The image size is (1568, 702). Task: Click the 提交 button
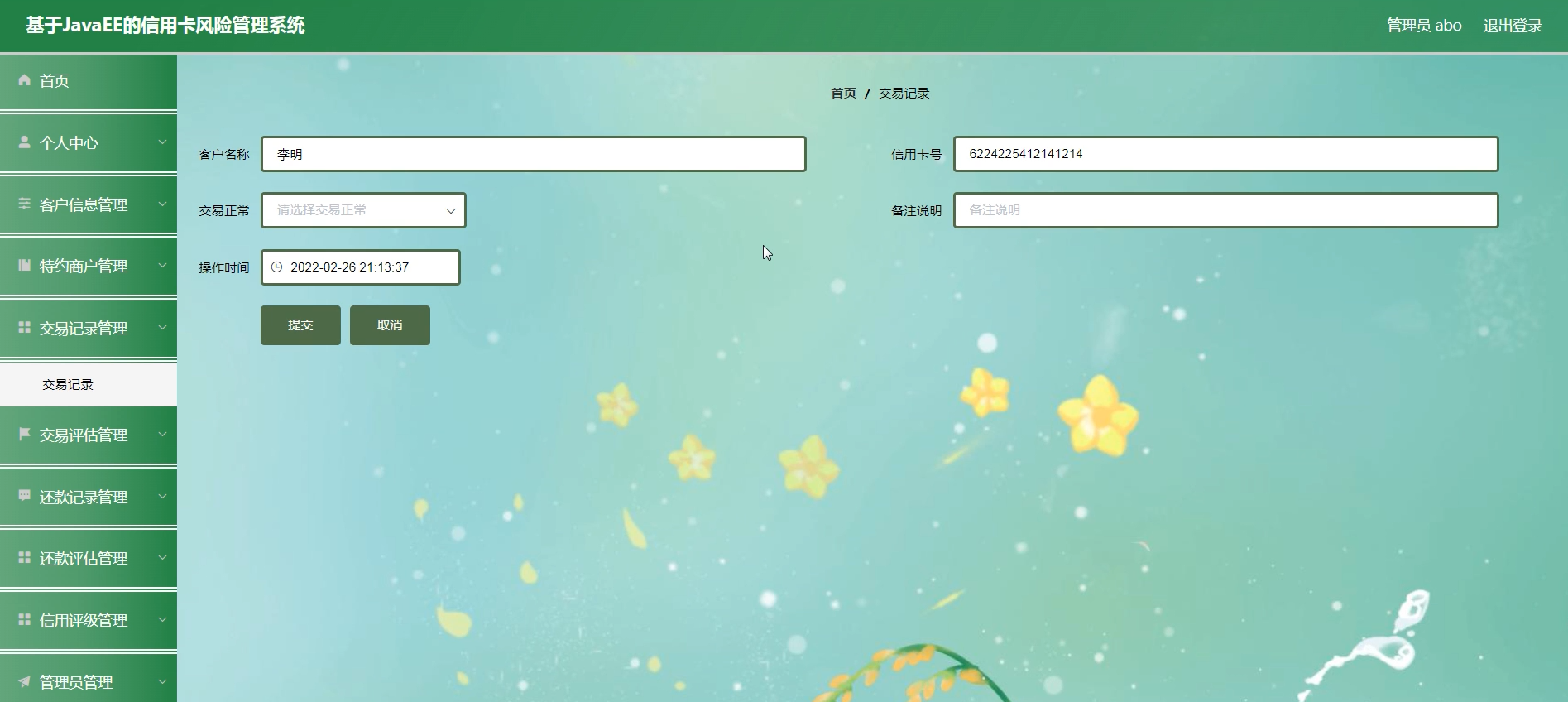click(x=300, y=325)
